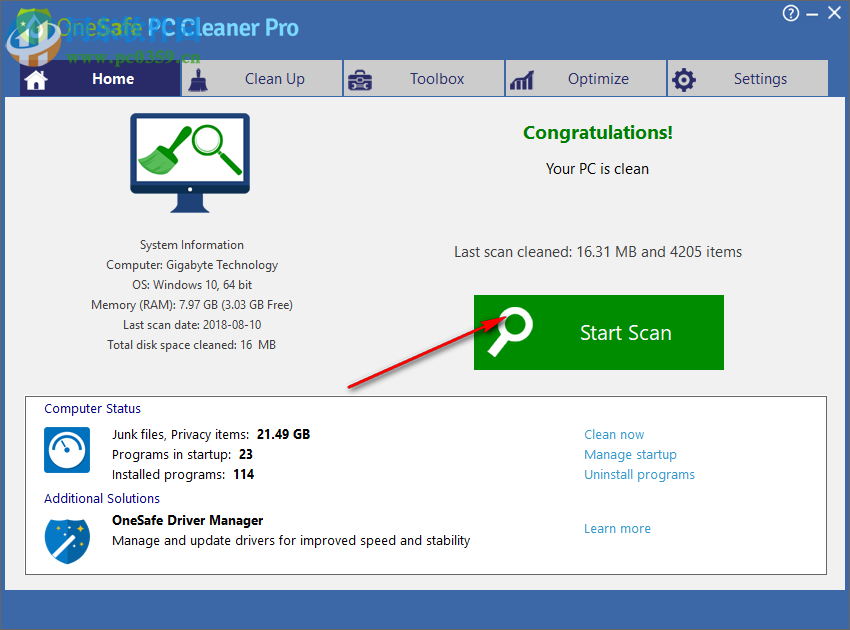Click Learn more about Driver Manager
Screen dimensions: 850x630
617,528
